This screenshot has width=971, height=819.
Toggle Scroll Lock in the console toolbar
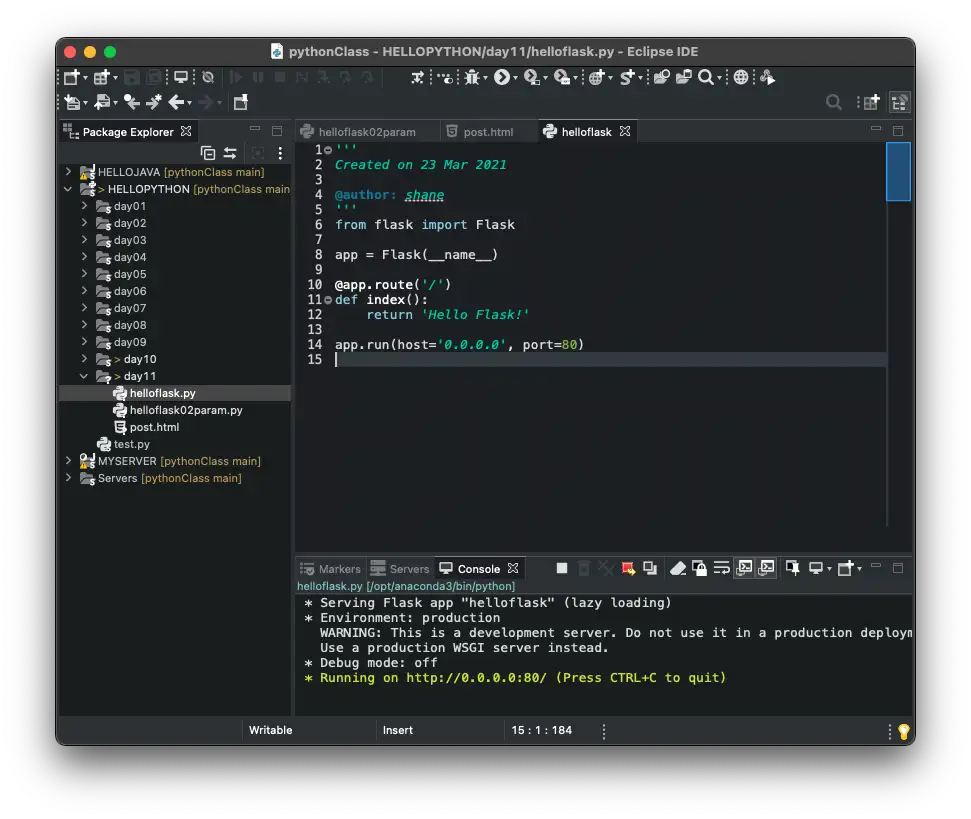(x=699, y=568)
